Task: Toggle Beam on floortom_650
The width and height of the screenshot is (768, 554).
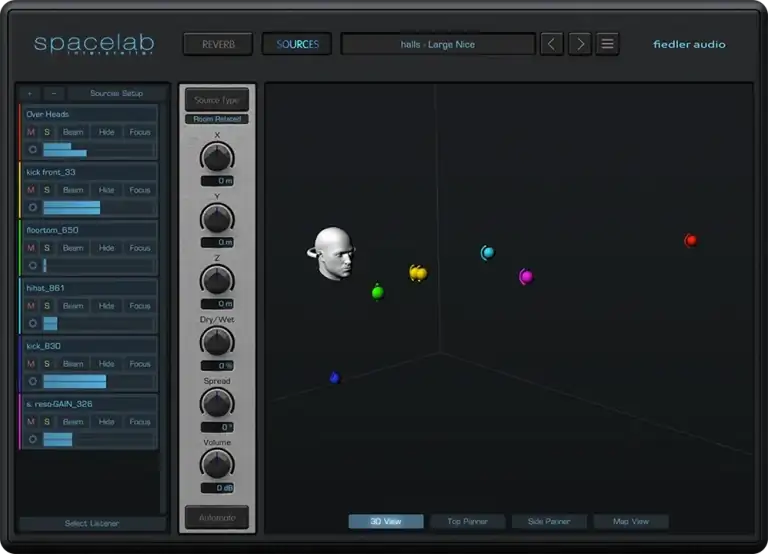Action: pos(73,248)
